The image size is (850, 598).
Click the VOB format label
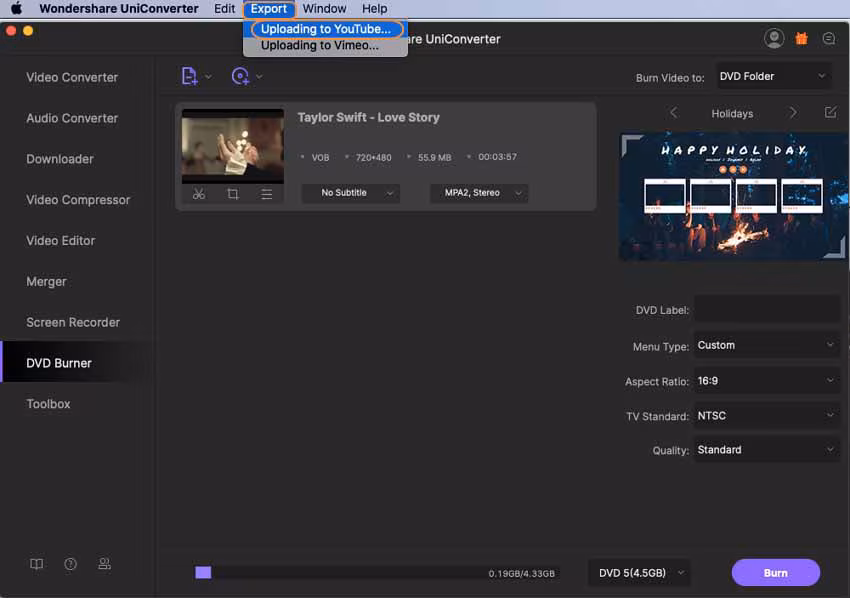[x=320, y=157]
